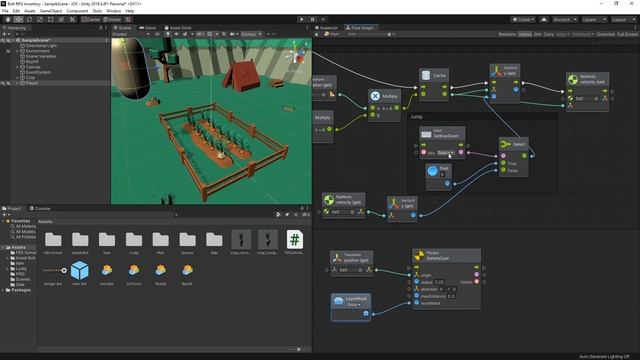
Task: Click the GetKeyDown node keyboard icon
Action: (426, 134)
